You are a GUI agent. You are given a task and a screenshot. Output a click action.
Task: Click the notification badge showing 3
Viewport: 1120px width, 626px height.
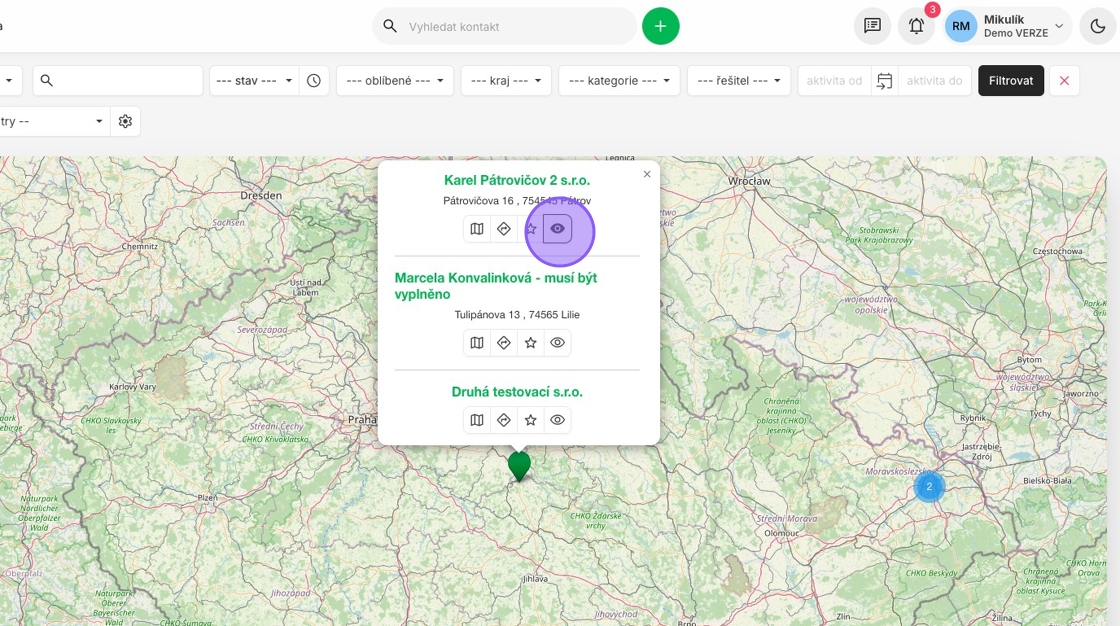pyautogui.click(x=932, y=10)
